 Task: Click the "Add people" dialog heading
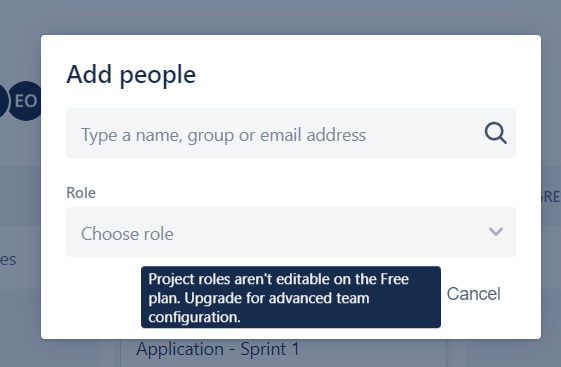[131, 75]
